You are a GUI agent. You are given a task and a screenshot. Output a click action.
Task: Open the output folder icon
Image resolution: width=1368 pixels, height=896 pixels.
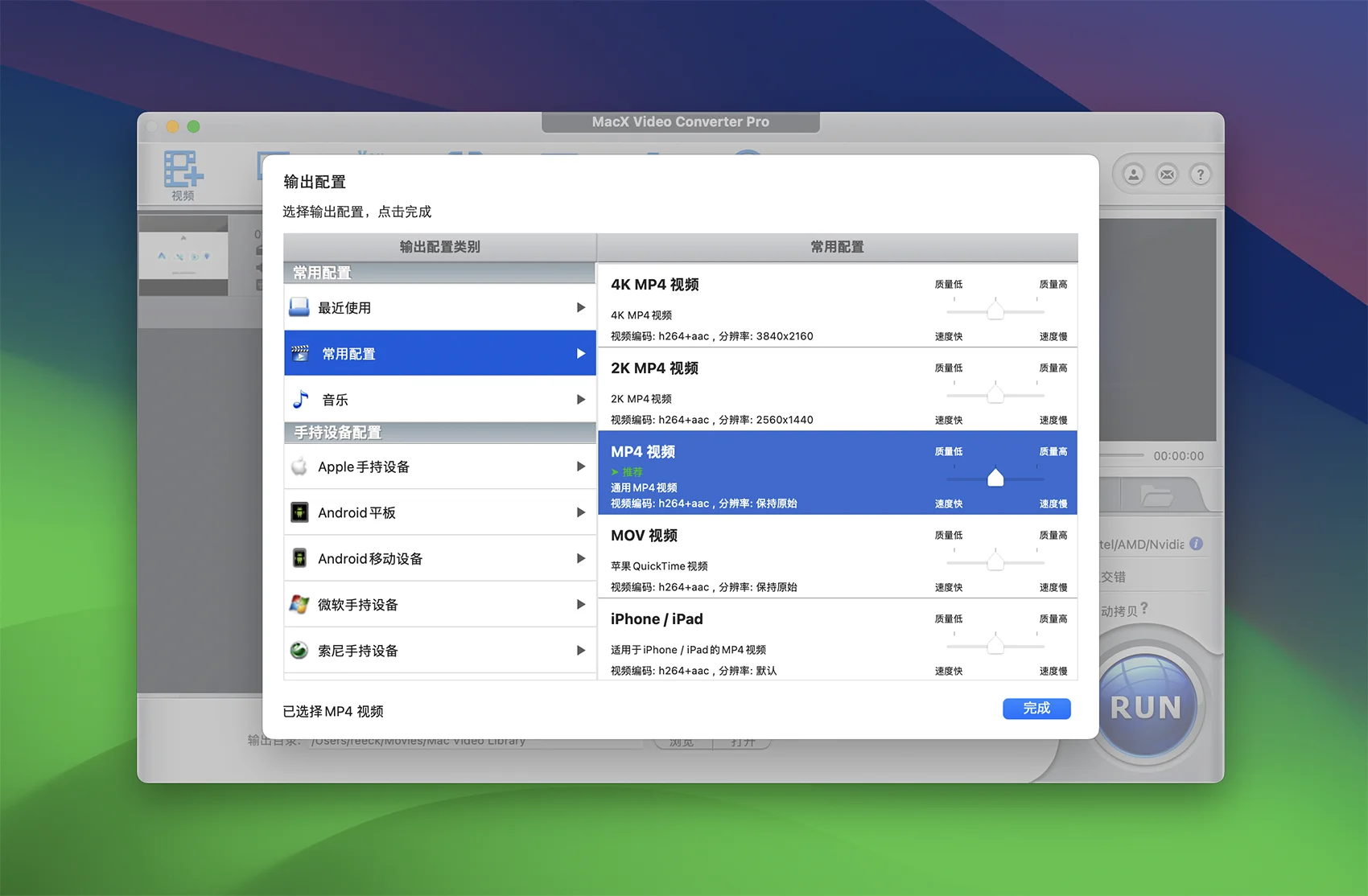1156,495
